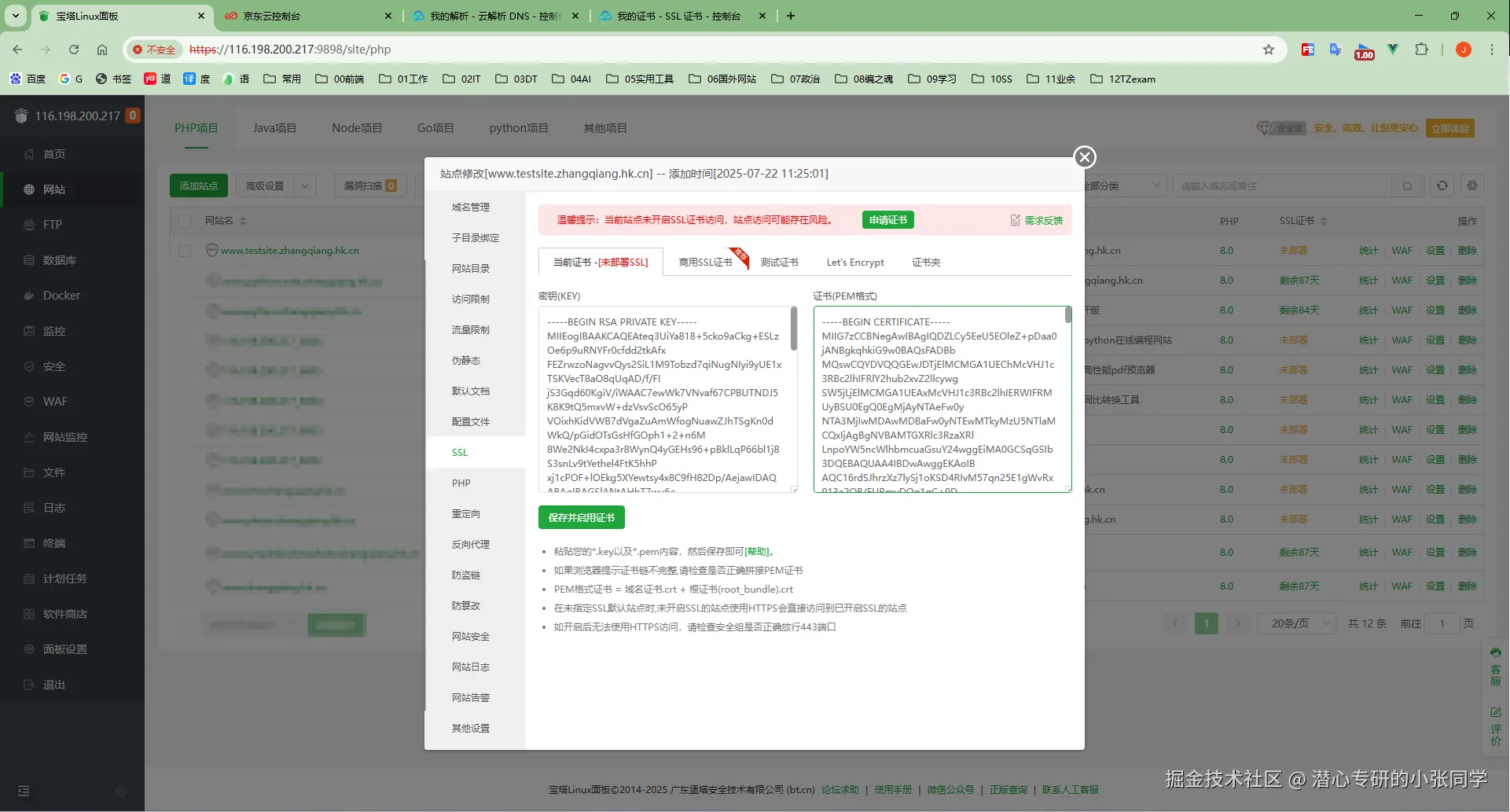This screenshot has width=1510, height=812.
Task: Select the 证书夹 tab
Action: pyautogui.click(x=926, y=263)
